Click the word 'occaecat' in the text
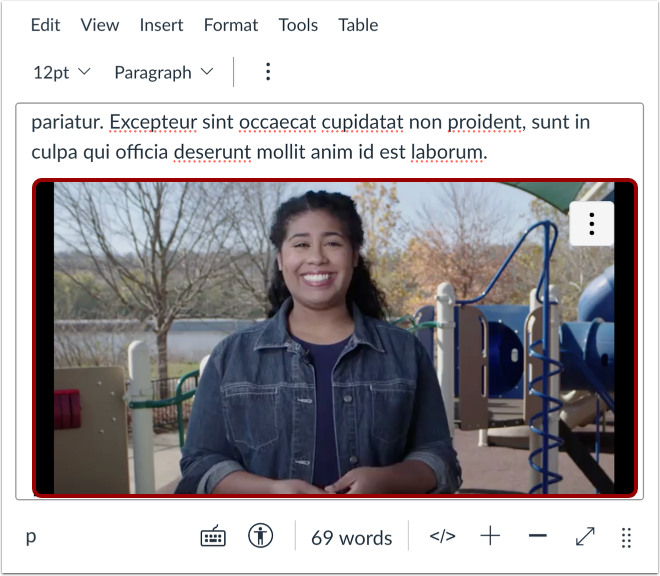This screenshot has height=576, width=660. click(277, 123)
